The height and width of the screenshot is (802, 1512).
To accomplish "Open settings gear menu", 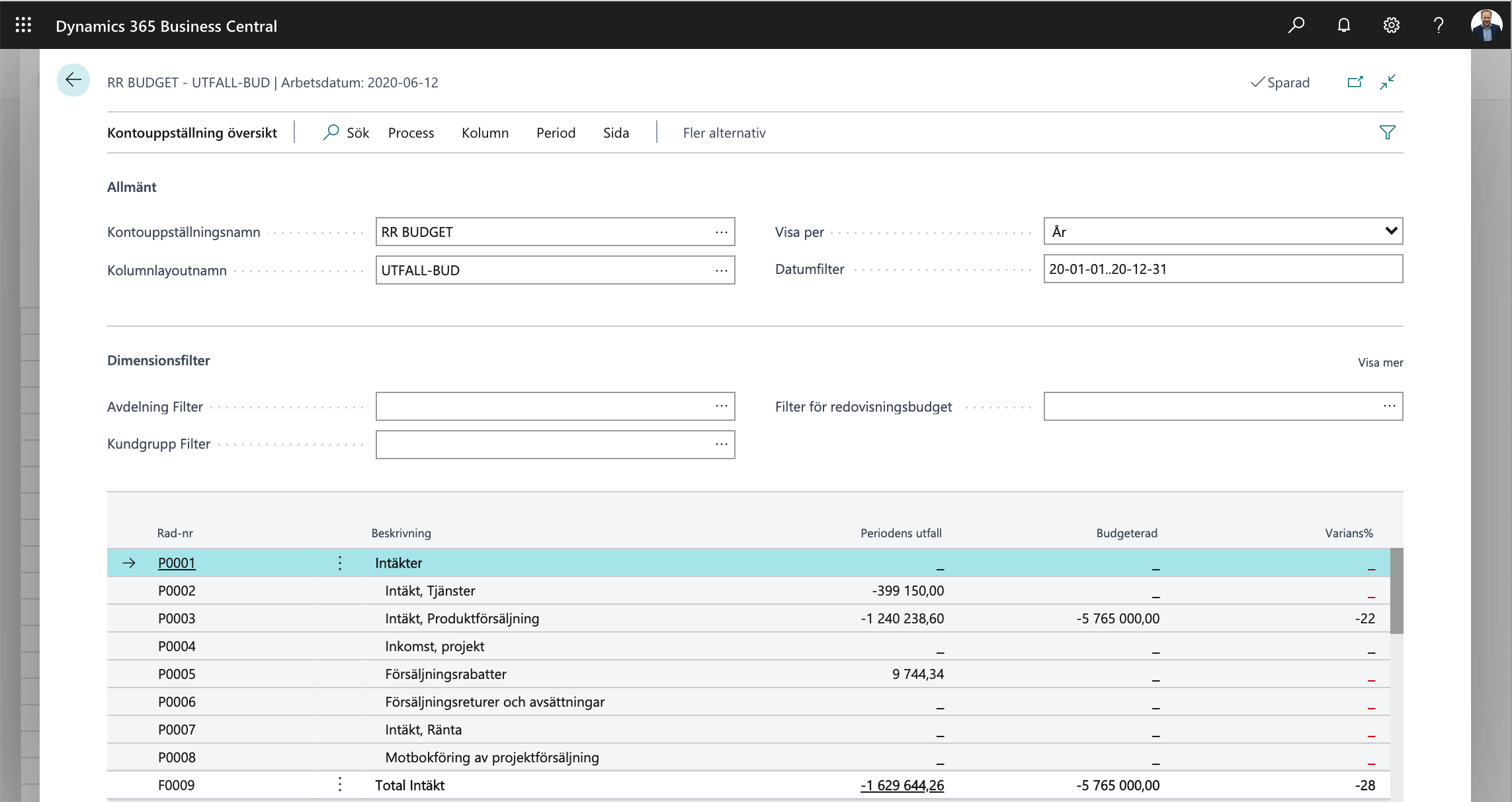I will 1392,25.
